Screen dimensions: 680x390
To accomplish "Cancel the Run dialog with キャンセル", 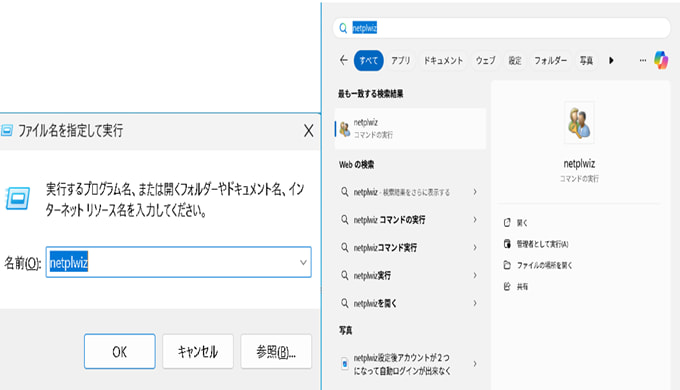I will click(198, 351).
